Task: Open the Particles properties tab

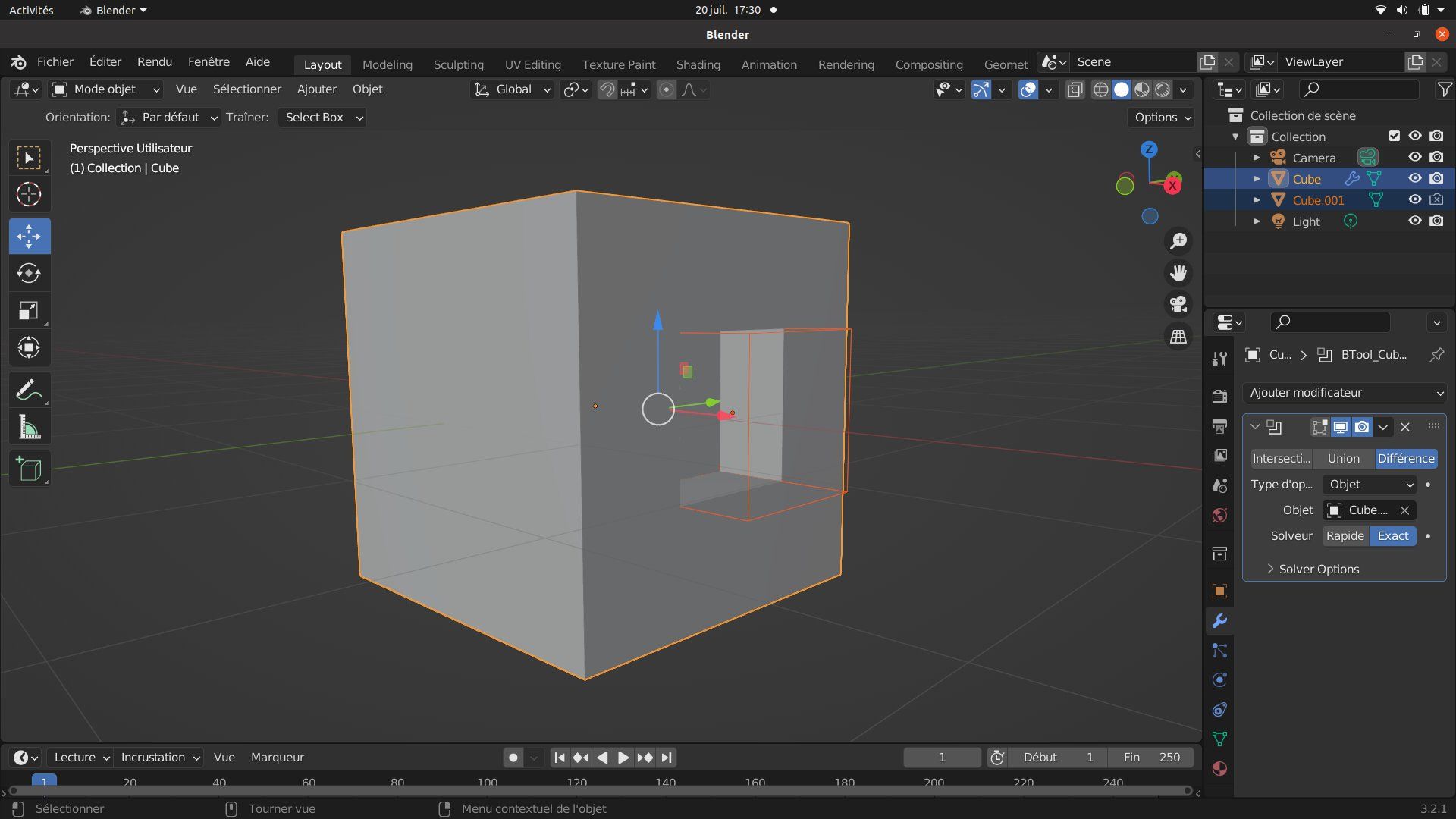Action: tap(1219, 651)
